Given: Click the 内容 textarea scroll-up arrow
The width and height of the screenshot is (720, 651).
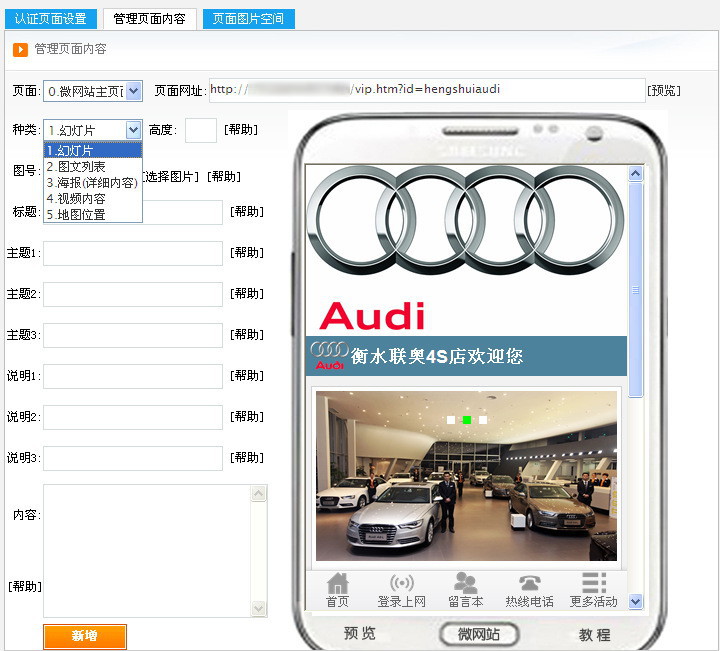Looking at the screenshot, I should pos(259,494).
